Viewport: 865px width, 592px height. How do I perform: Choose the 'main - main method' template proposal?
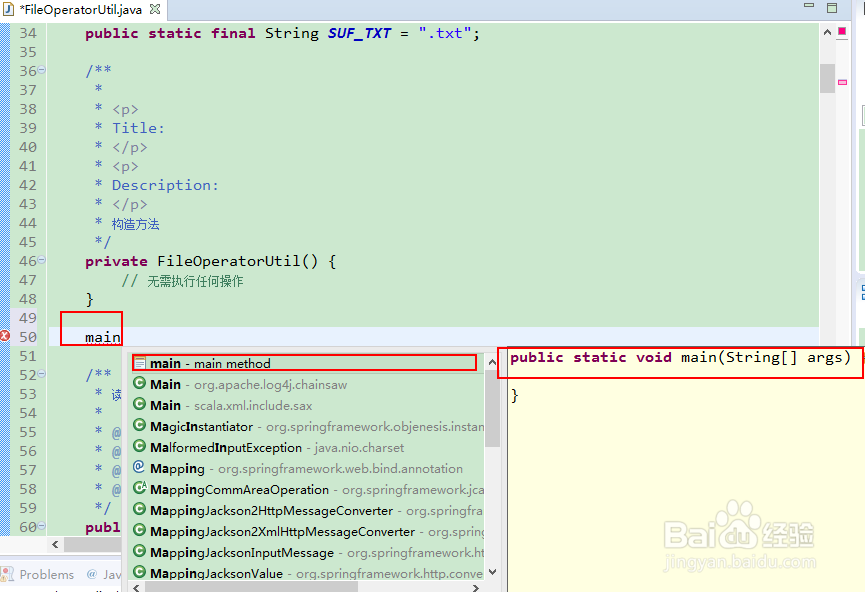point(305,363)
